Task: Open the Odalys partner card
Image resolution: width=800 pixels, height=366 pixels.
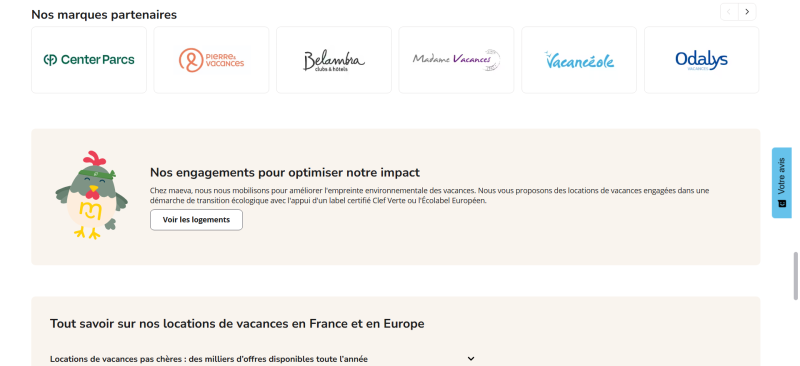Action: [x=702, y=60]
